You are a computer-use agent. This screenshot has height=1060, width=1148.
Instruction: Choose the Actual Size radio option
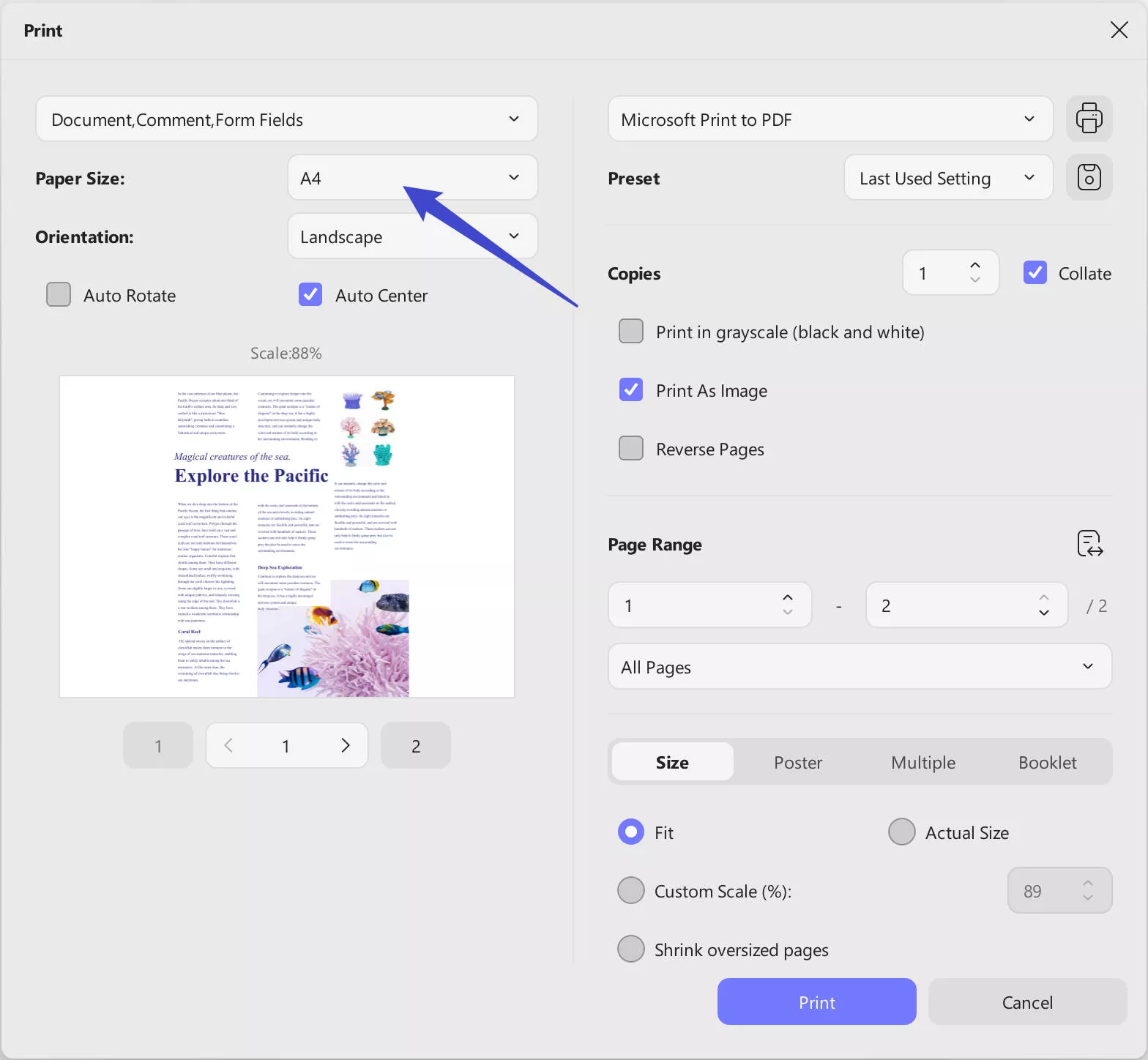(x=902, y=832)
